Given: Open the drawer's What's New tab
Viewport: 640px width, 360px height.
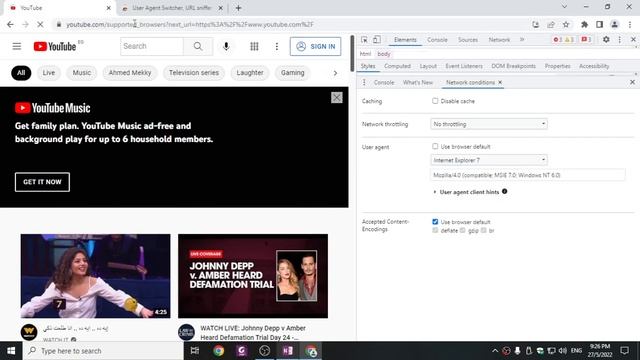Looking at the screenshot, I should 418,82.
